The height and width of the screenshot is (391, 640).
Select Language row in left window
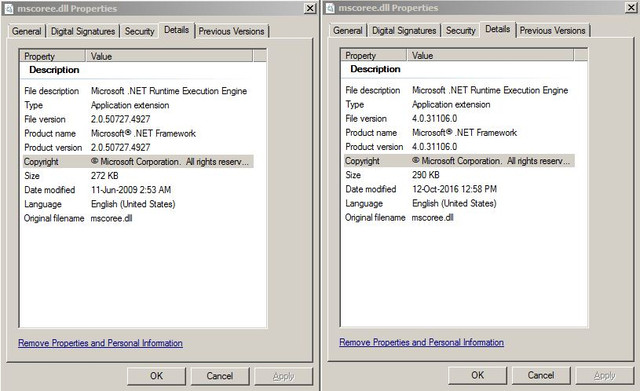click(138, 204)
